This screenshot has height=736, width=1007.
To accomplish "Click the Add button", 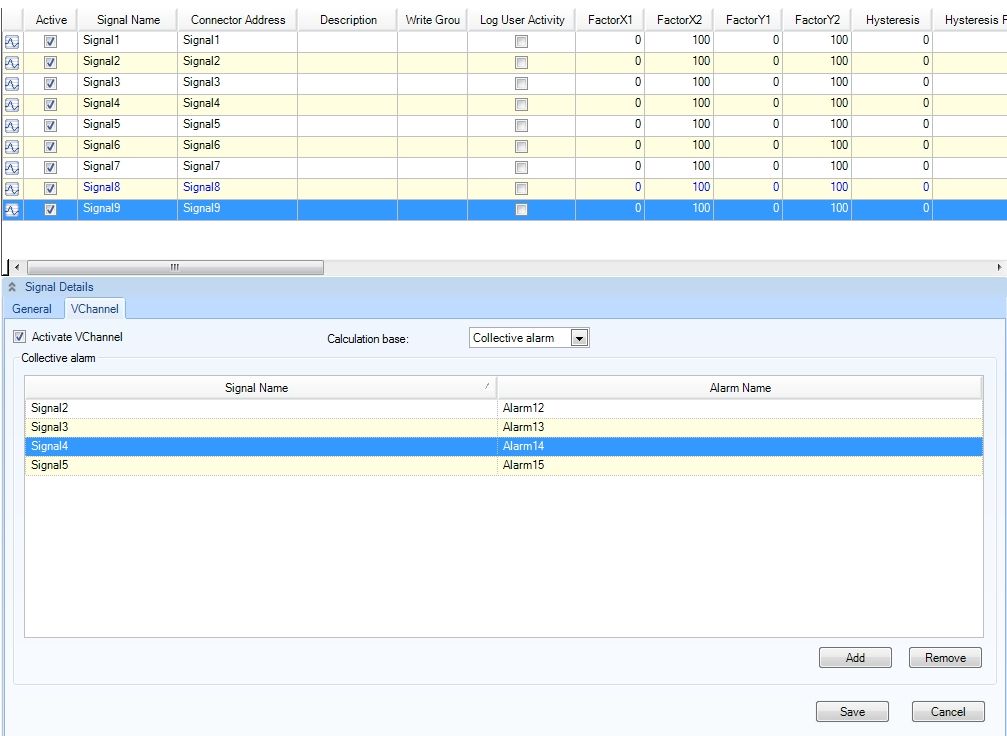I will point(855,658).
